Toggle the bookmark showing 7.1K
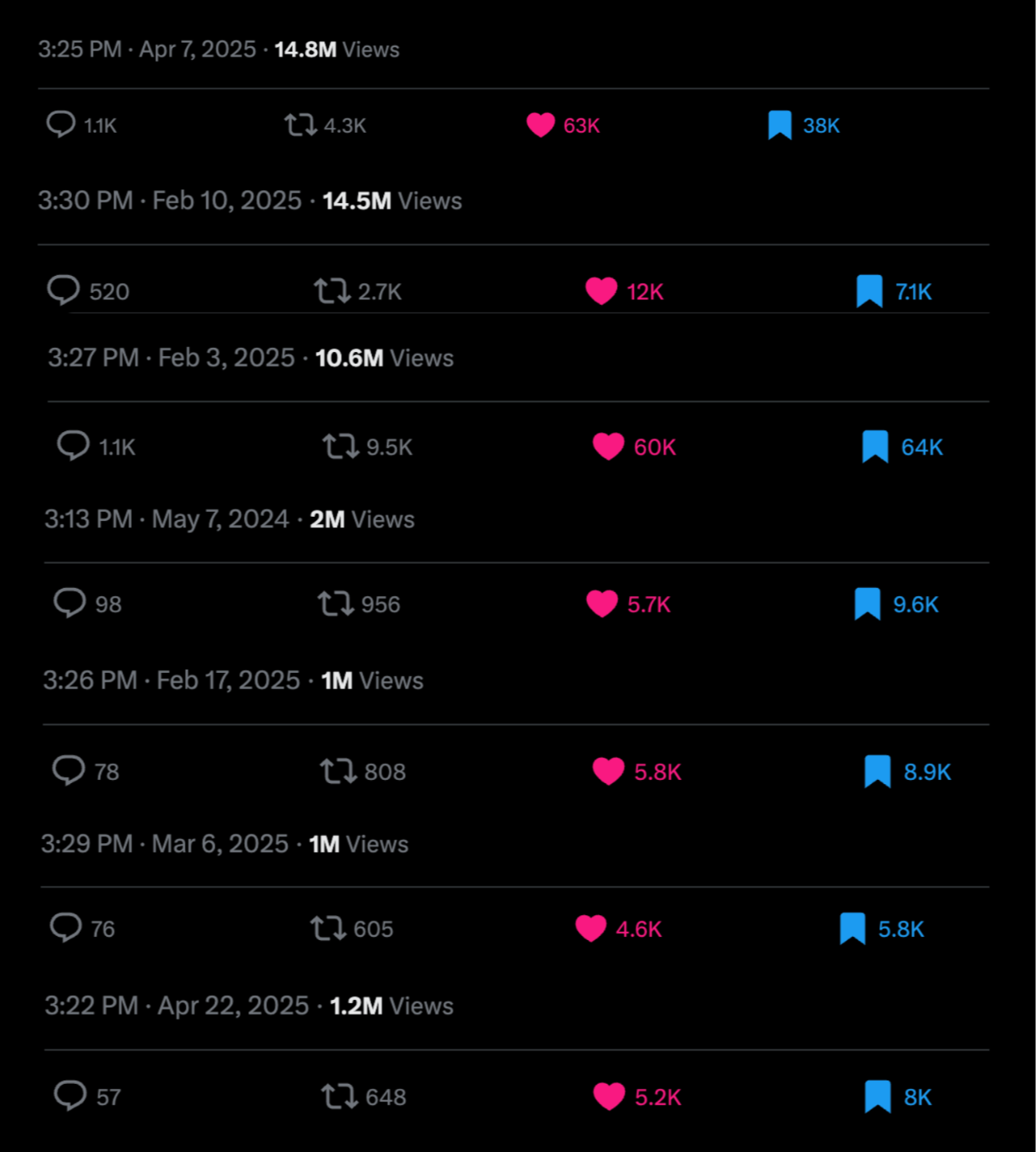 point(869,291)
